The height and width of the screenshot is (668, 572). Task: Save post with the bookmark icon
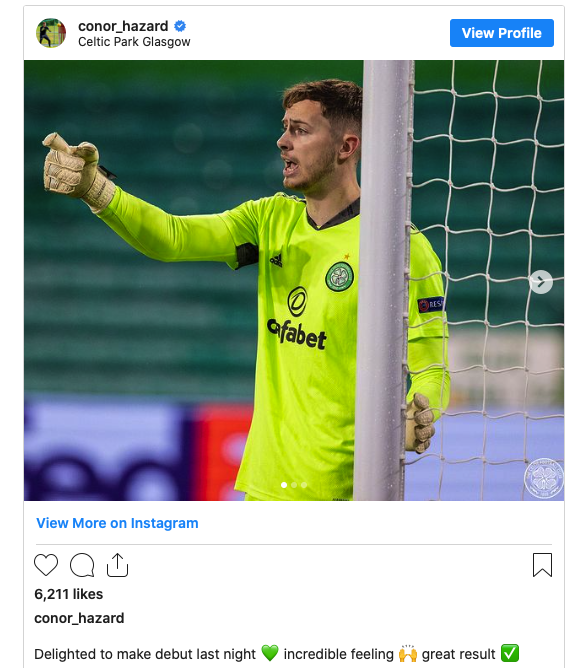(542, 565)
